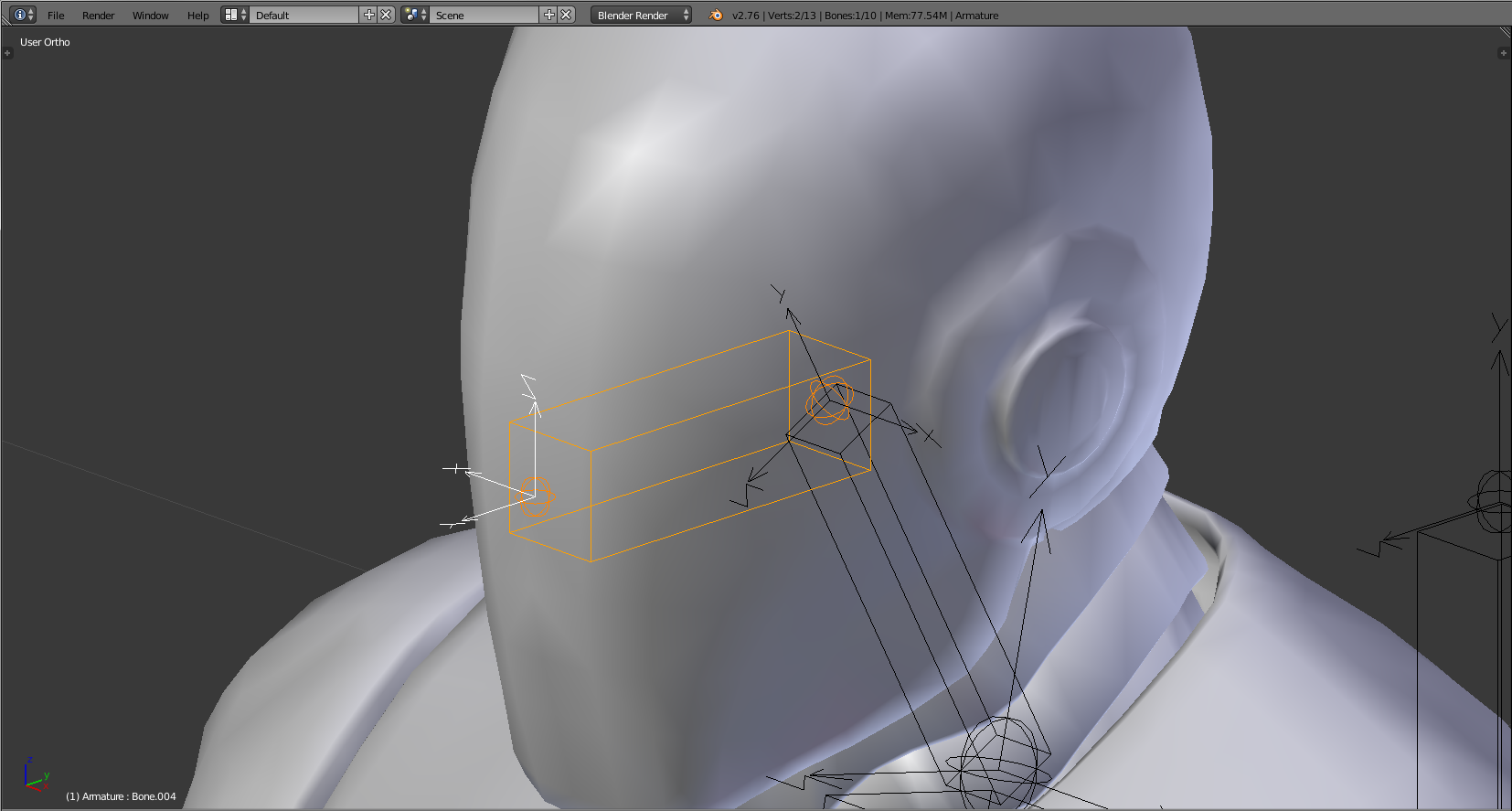Image resolution: width=1512 pixels, height=811 pixels.
Task: Click the version and scene statistics text
Action: point(865,16)
